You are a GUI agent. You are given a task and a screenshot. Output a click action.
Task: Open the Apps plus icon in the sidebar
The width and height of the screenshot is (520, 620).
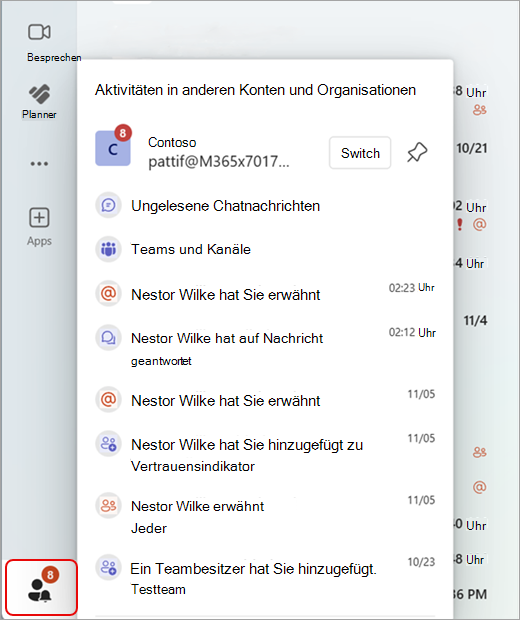(39, 217)
